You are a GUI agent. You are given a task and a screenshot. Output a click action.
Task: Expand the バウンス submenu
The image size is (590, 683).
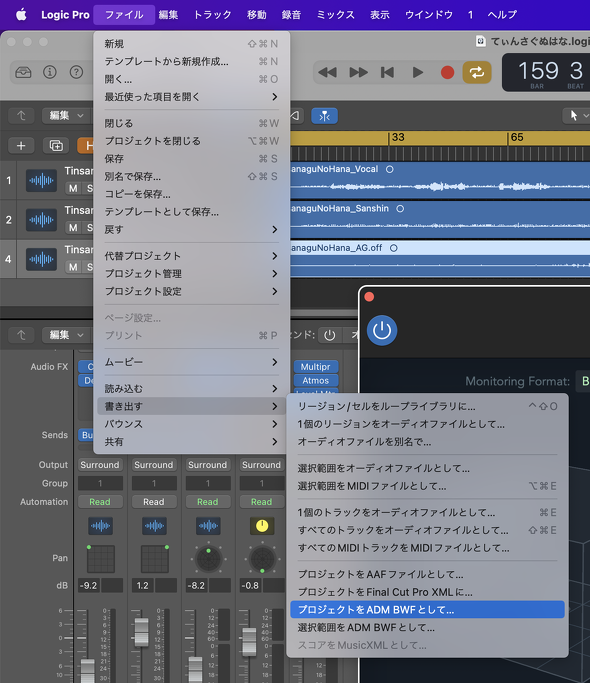pyautogui.click(x=191, y=424)
